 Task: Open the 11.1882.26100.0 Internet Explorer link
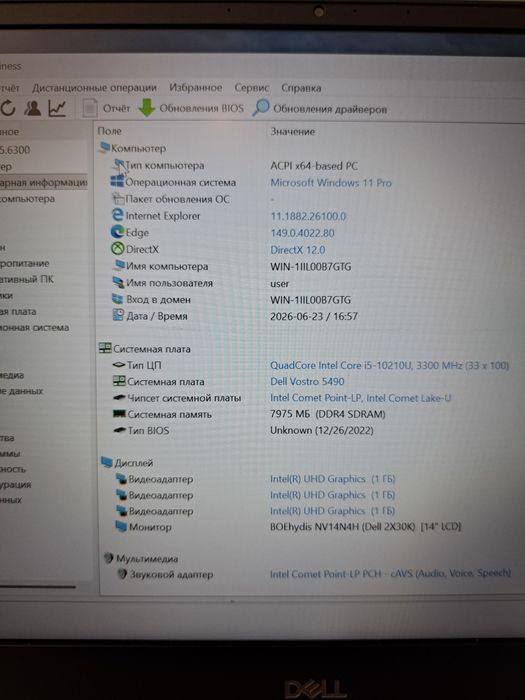[308, 216]
